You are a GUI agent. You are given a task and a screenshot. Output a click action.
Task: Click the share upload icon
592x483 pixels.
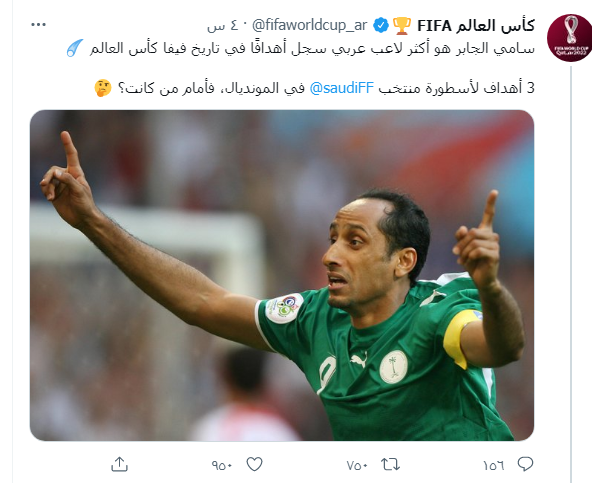tap(119, 464)
